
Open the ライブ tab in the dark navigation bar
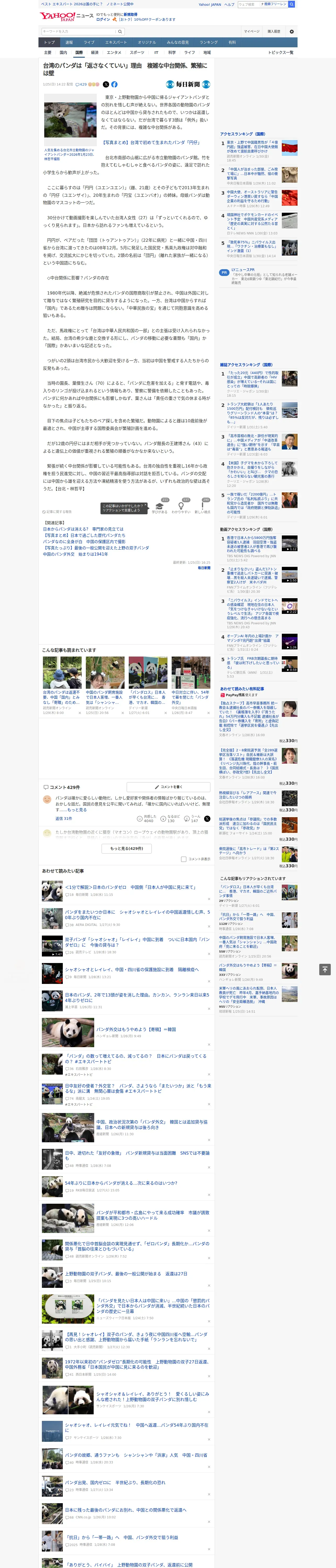[89, 43]
